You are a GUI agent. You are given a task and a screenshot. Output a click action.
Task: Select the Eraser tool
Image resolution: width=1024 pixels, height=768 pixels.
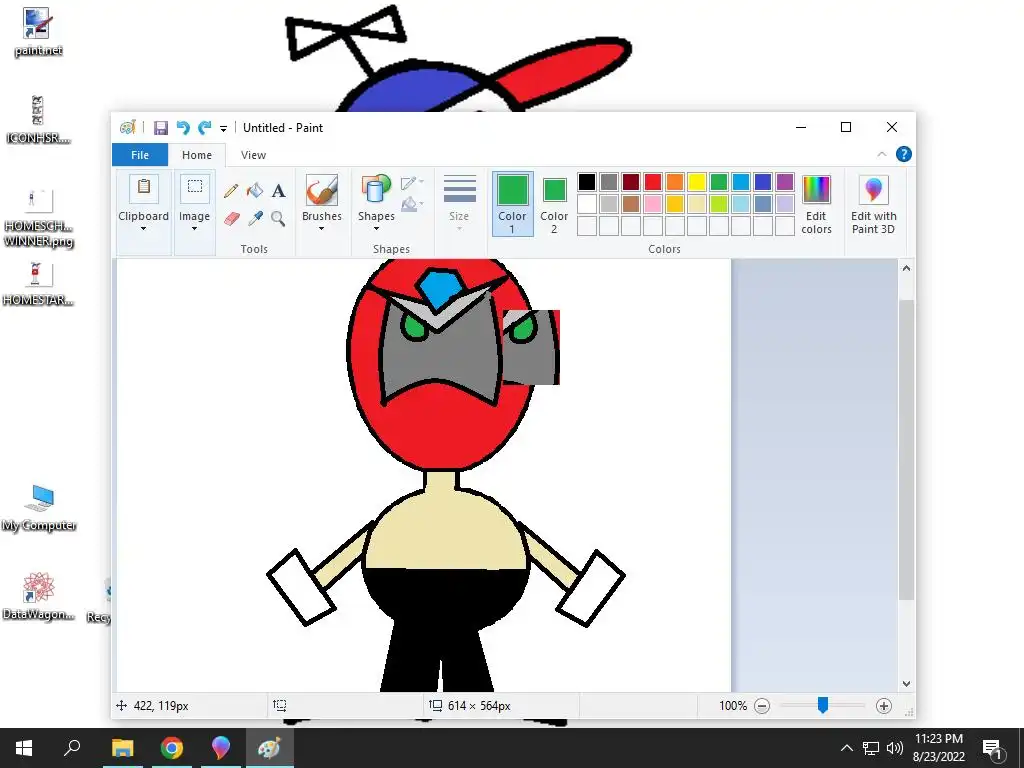[231, 218]
